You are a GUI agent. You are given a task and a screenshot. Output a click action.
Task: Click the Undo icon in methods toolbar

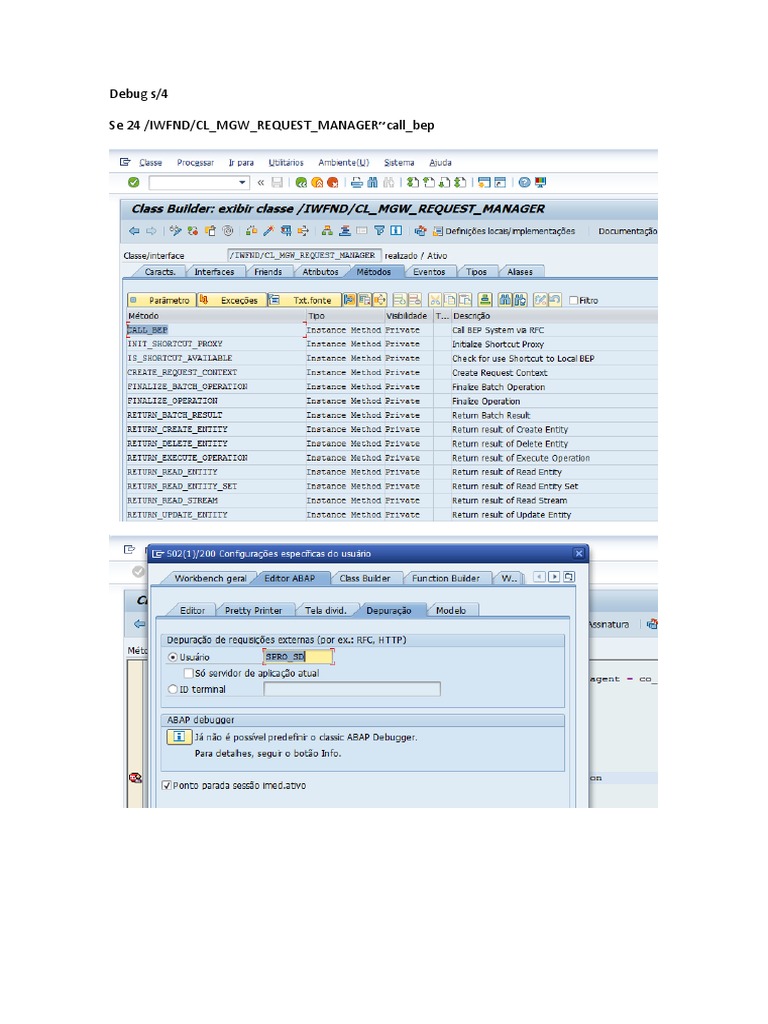(x=555, y=300)
